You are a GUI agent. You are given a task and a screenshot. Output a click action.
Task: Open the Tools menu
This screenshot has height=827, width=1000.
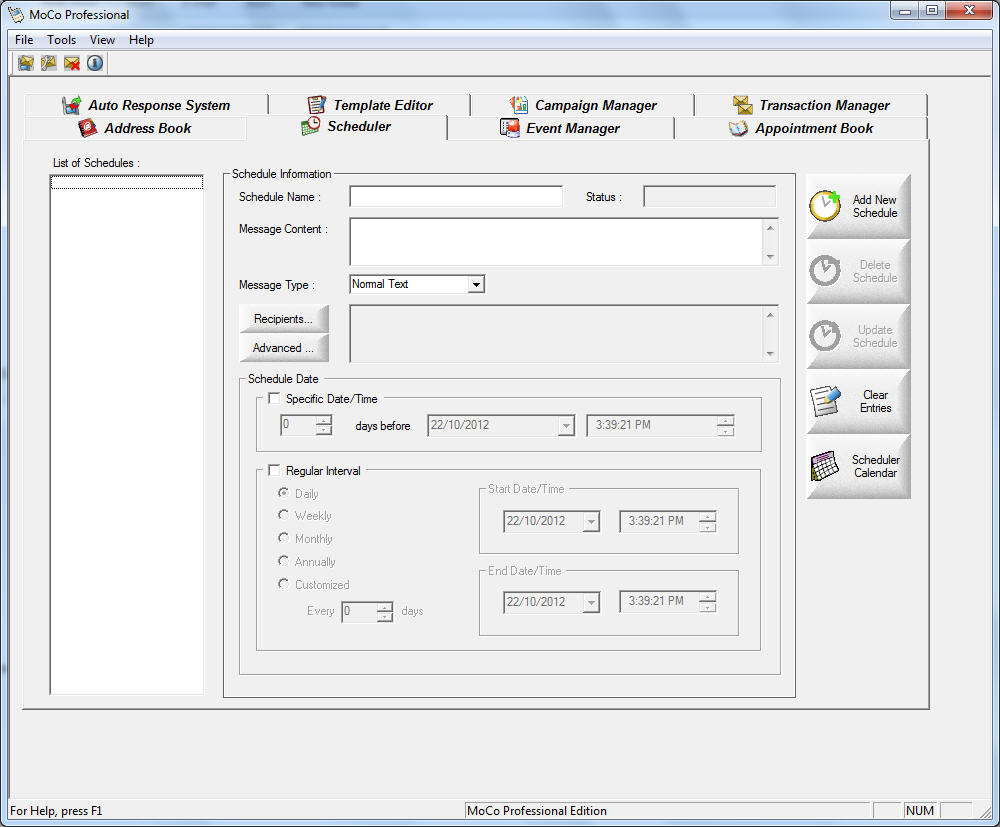pyautogui.click(x=61, y=40)
